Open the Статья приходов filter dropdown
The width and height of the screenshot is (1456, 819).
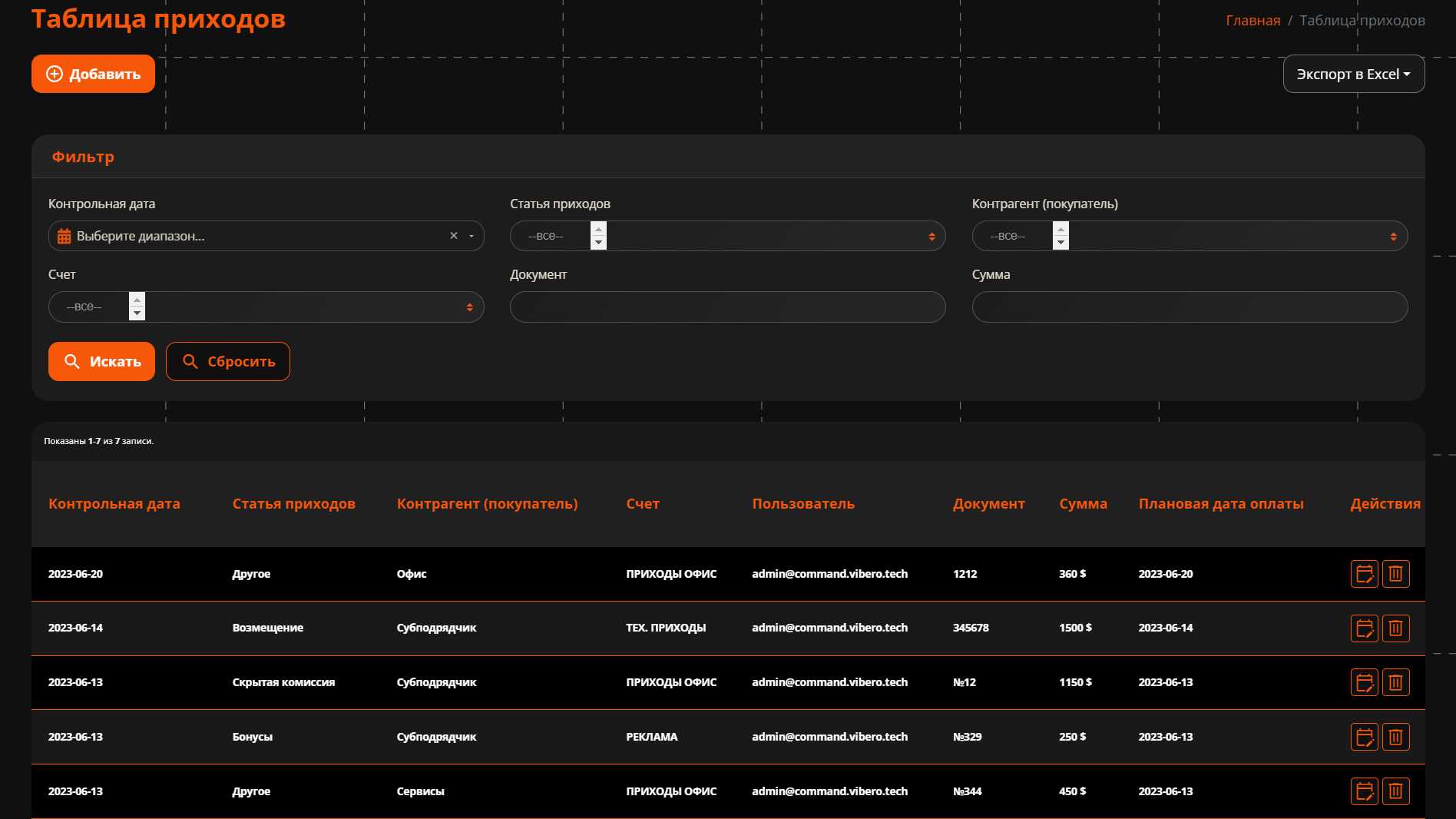point(727,236)
